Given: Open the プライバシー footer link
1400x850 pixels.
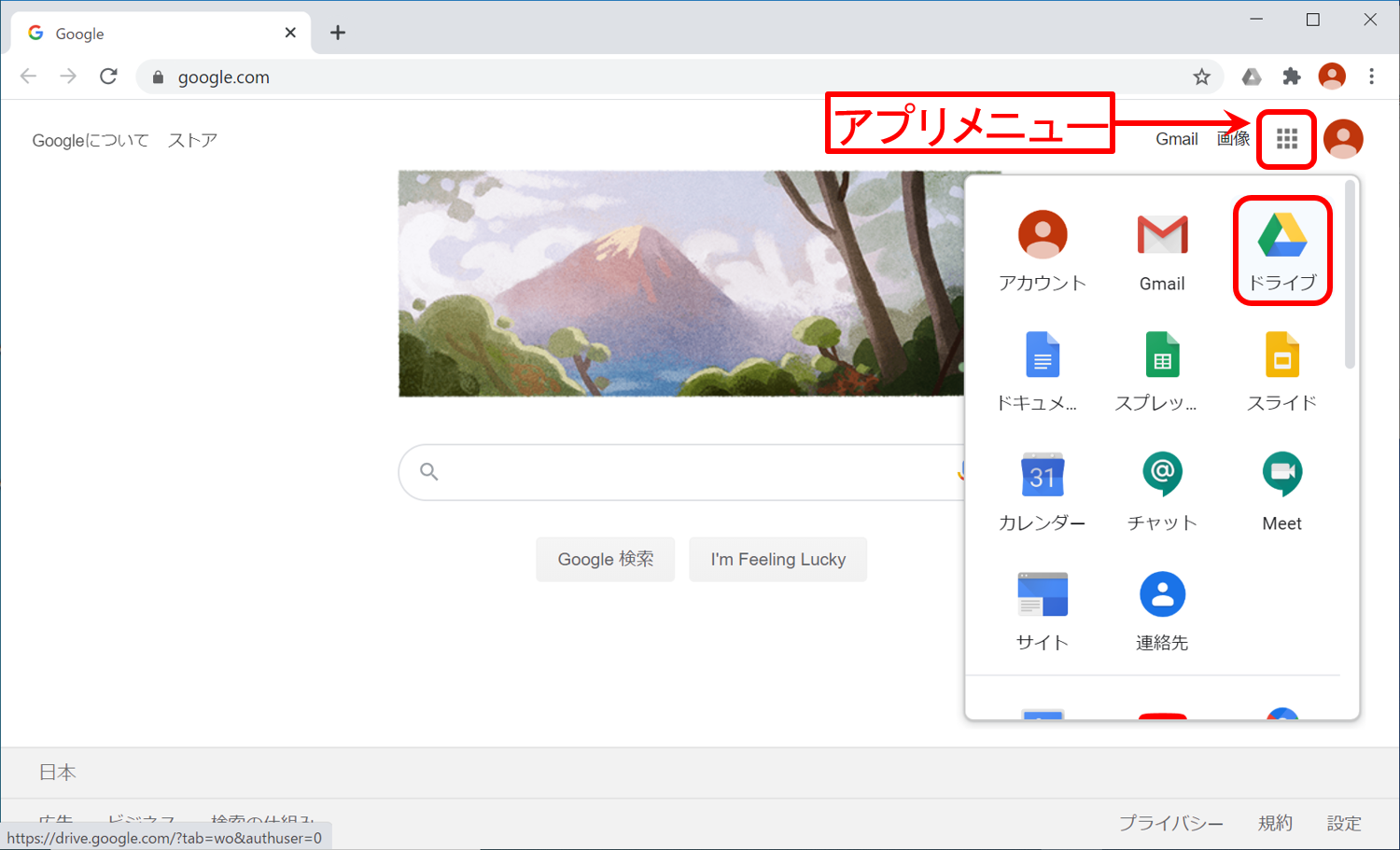Looking at the screenshot, I should 1171,823.
